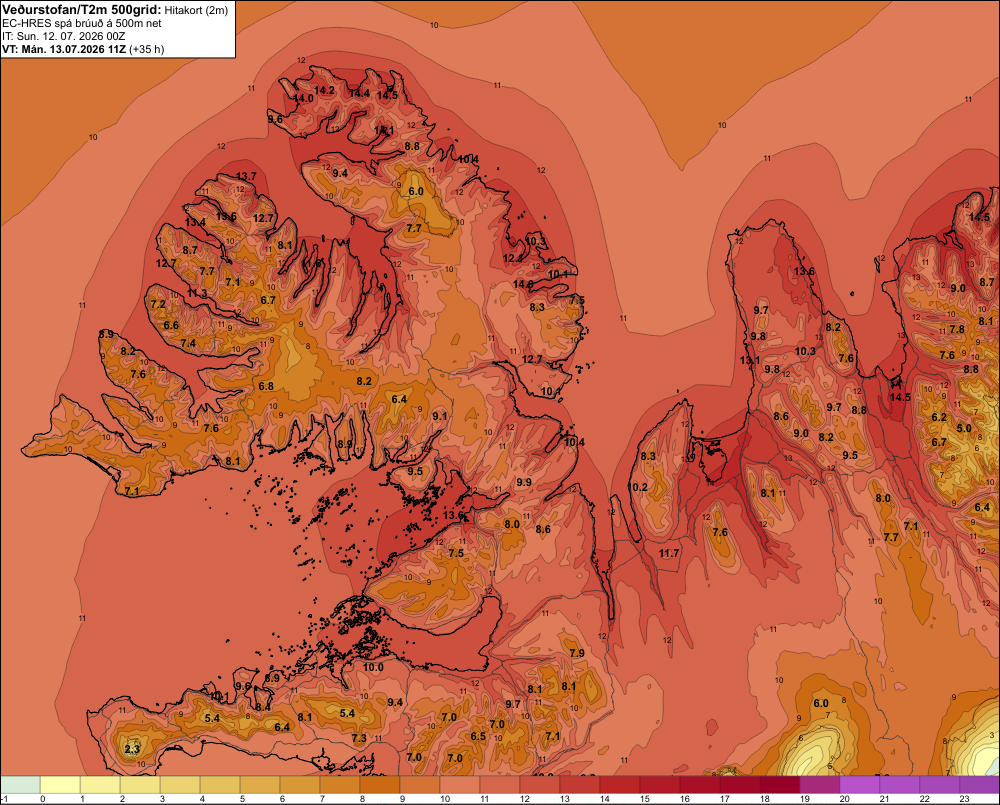The height and width of the screenshot is (805, 1000).
Task: Select the 11.7 temperature label
Action: tap(669, 553)
